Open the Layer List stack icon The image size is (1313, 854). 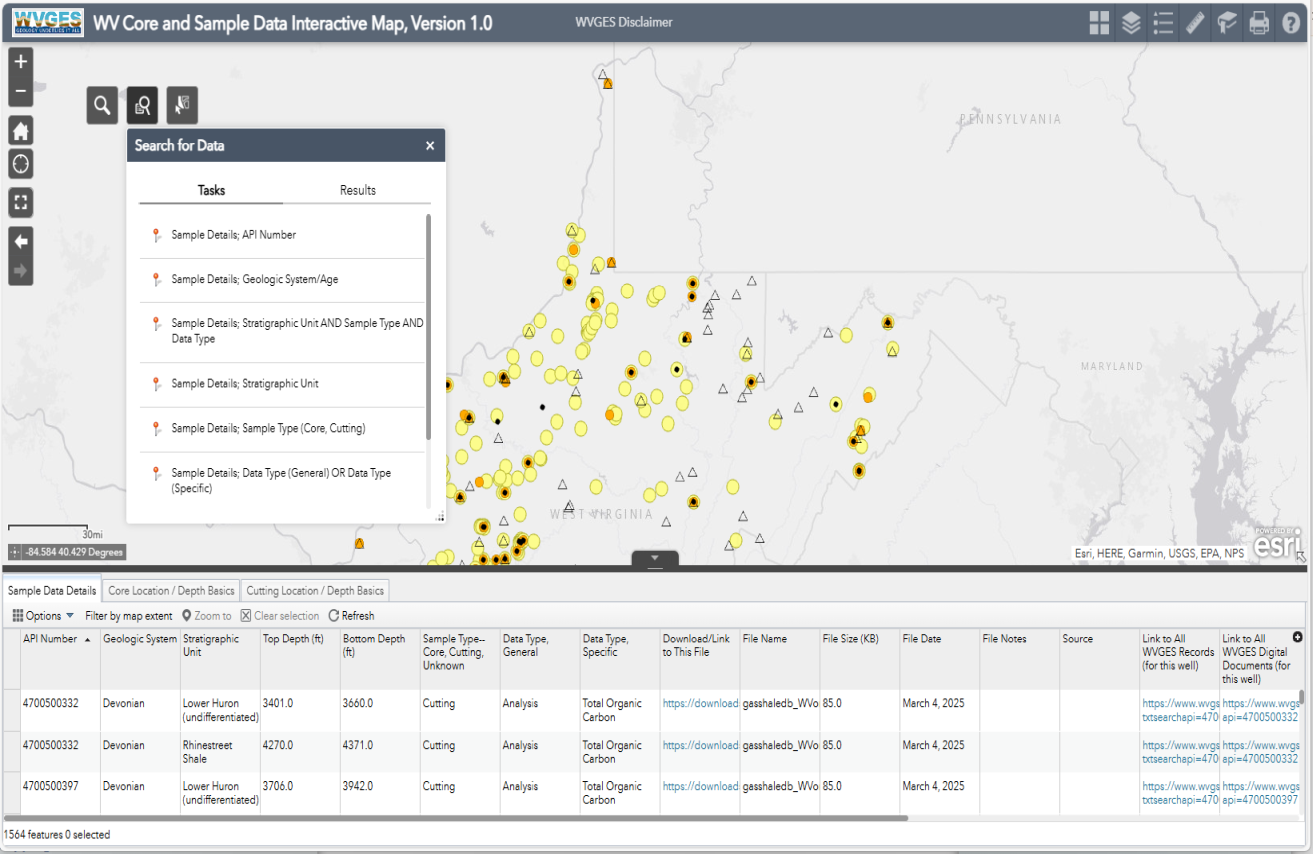click(1131, 23)
